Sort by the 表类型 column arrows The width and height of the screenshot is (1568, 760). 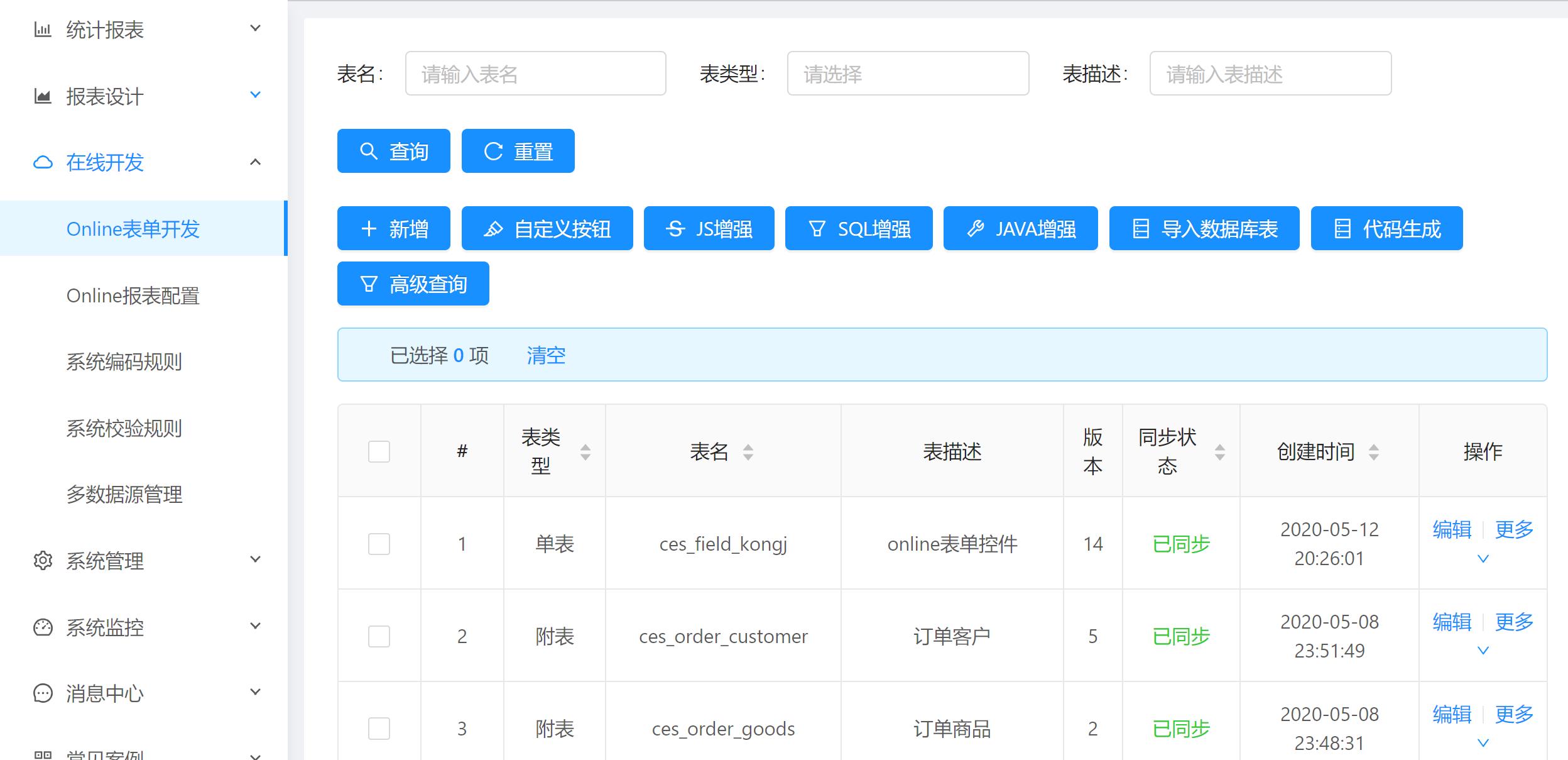click(x=585, y=452)
